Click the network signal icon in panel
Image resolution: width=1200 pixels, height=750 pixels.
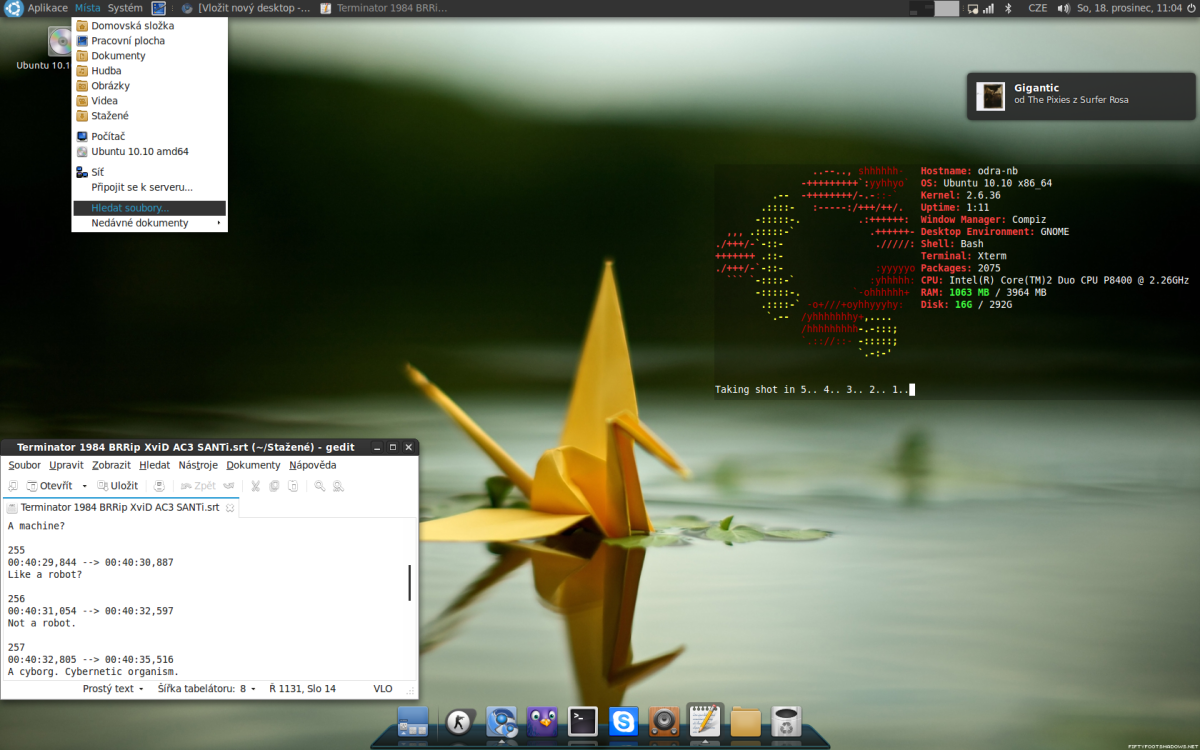tap(988, 8)
